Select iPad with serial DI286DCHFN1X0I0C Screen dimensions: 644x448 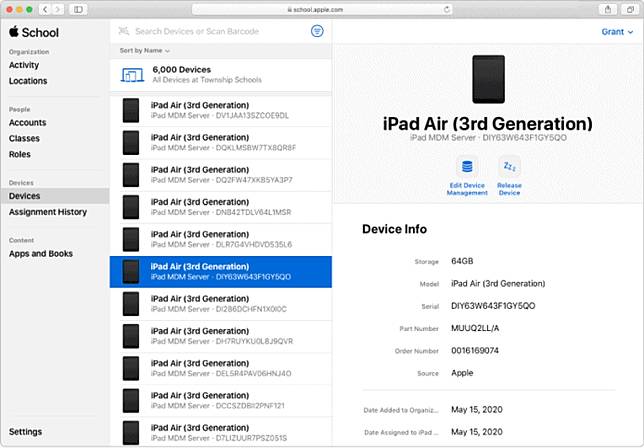221,304
